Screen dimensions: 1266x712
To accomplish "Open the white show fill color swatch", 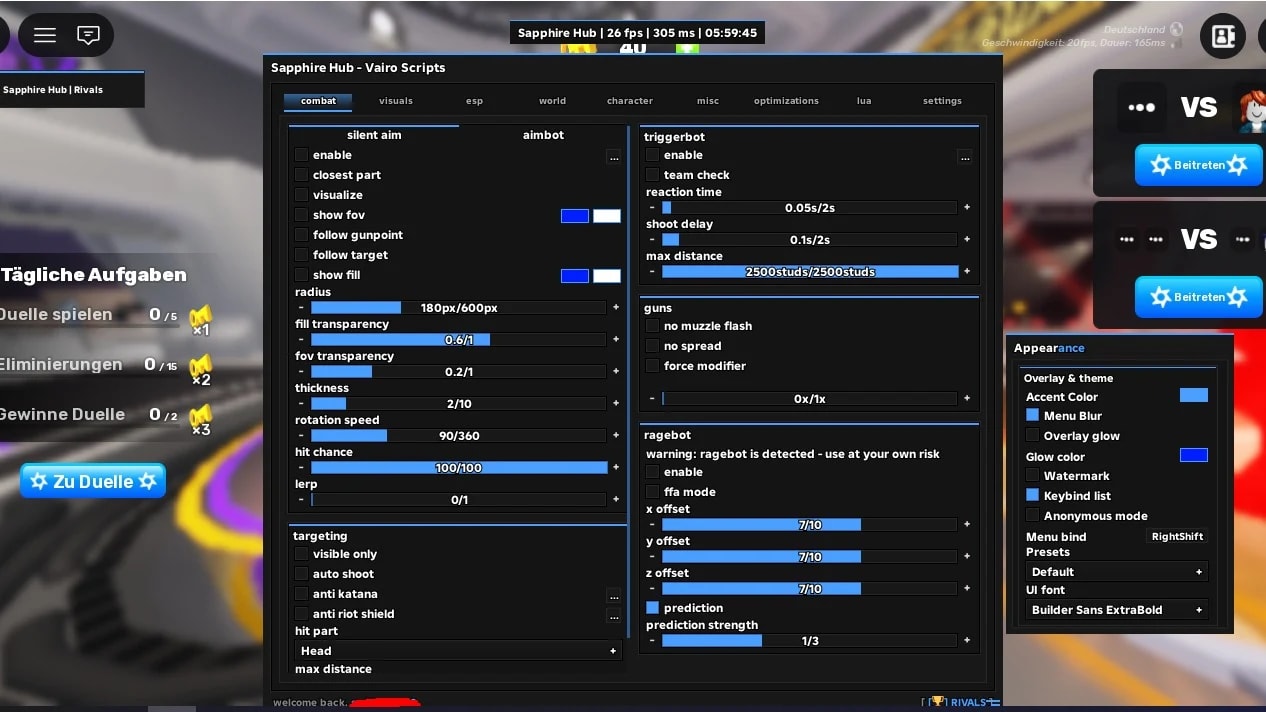I will tap(607, 276).
